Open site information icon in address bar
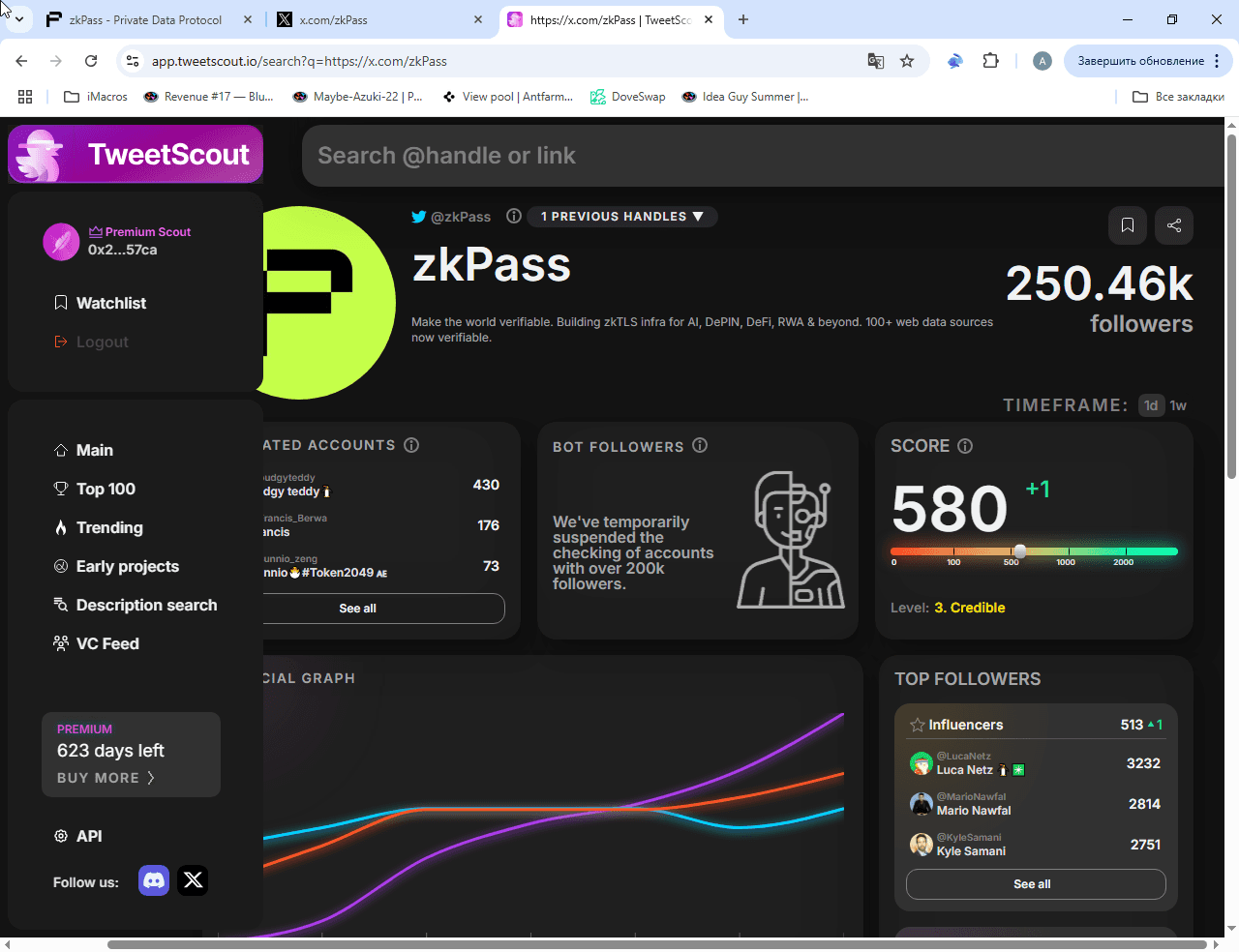1239x952 pixels. click(x=133, y=61)
